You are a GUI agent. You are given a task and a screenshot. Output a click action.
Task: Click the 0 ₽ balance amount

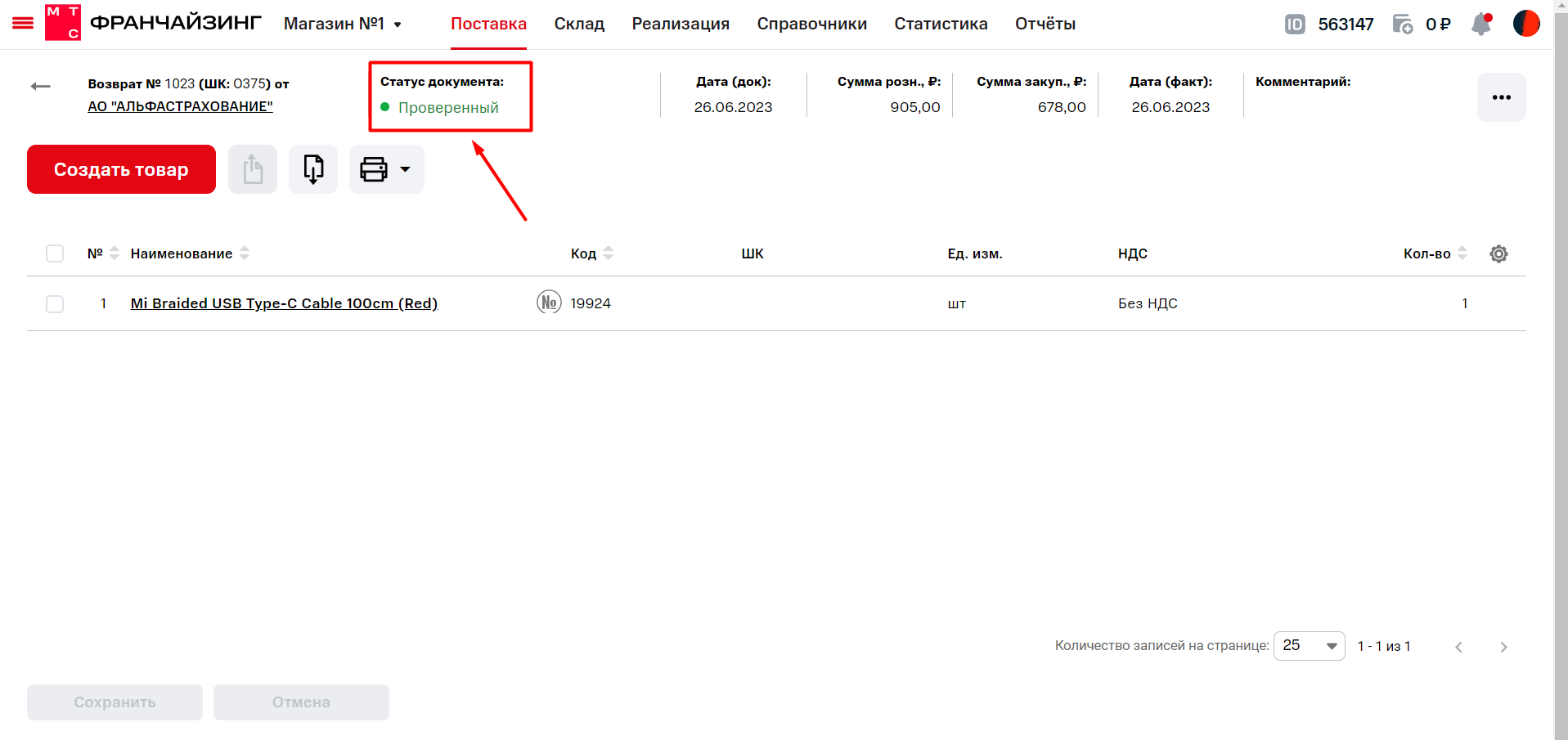click(x=1438, y=25)
